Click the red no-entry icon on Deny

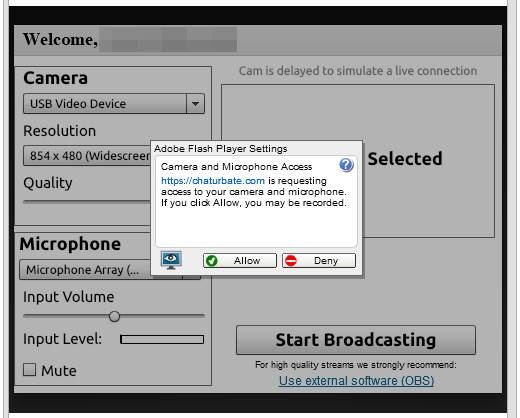pos(291,261)
